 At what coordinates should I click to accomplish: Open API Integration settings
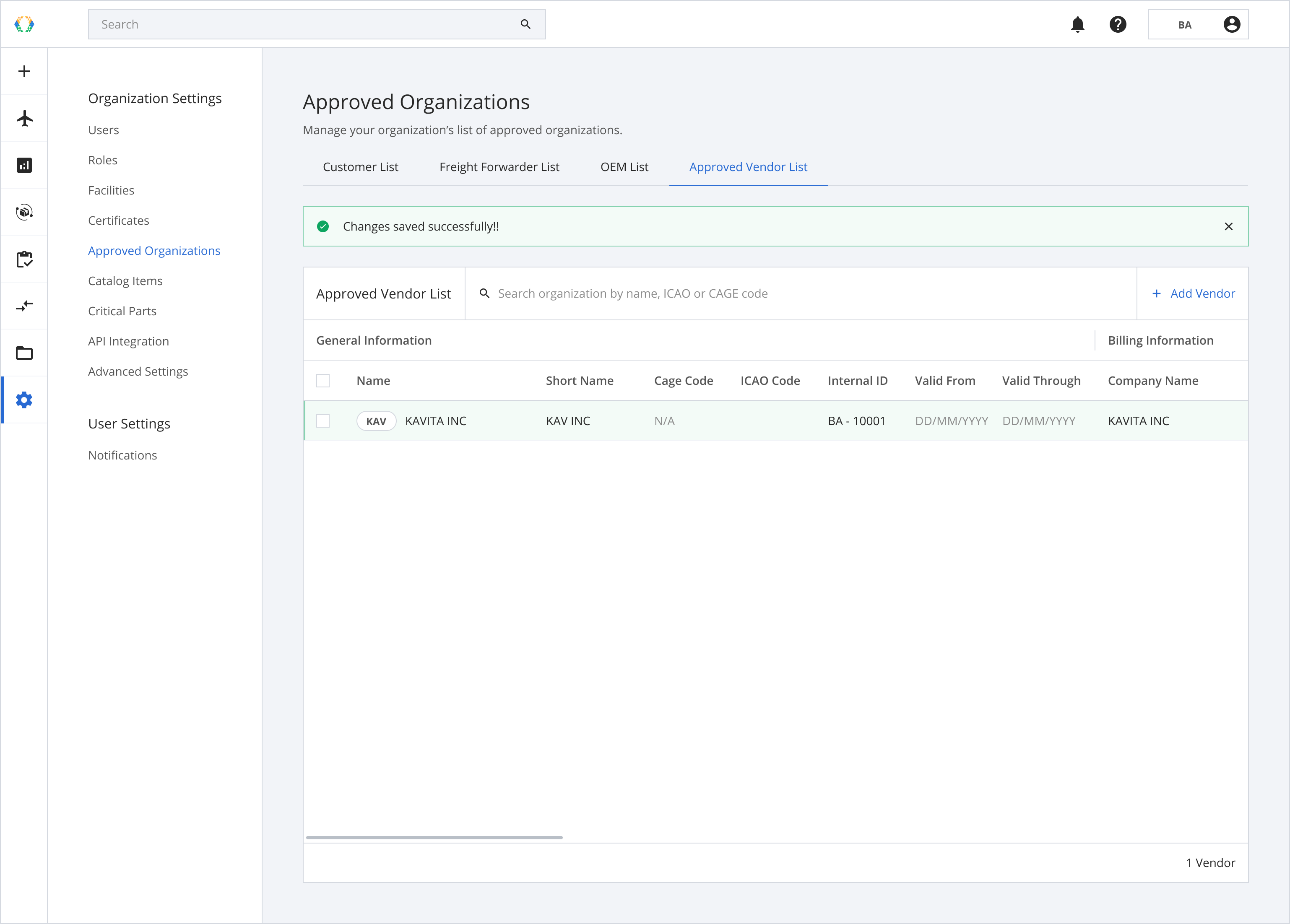(x=129, y=341)
